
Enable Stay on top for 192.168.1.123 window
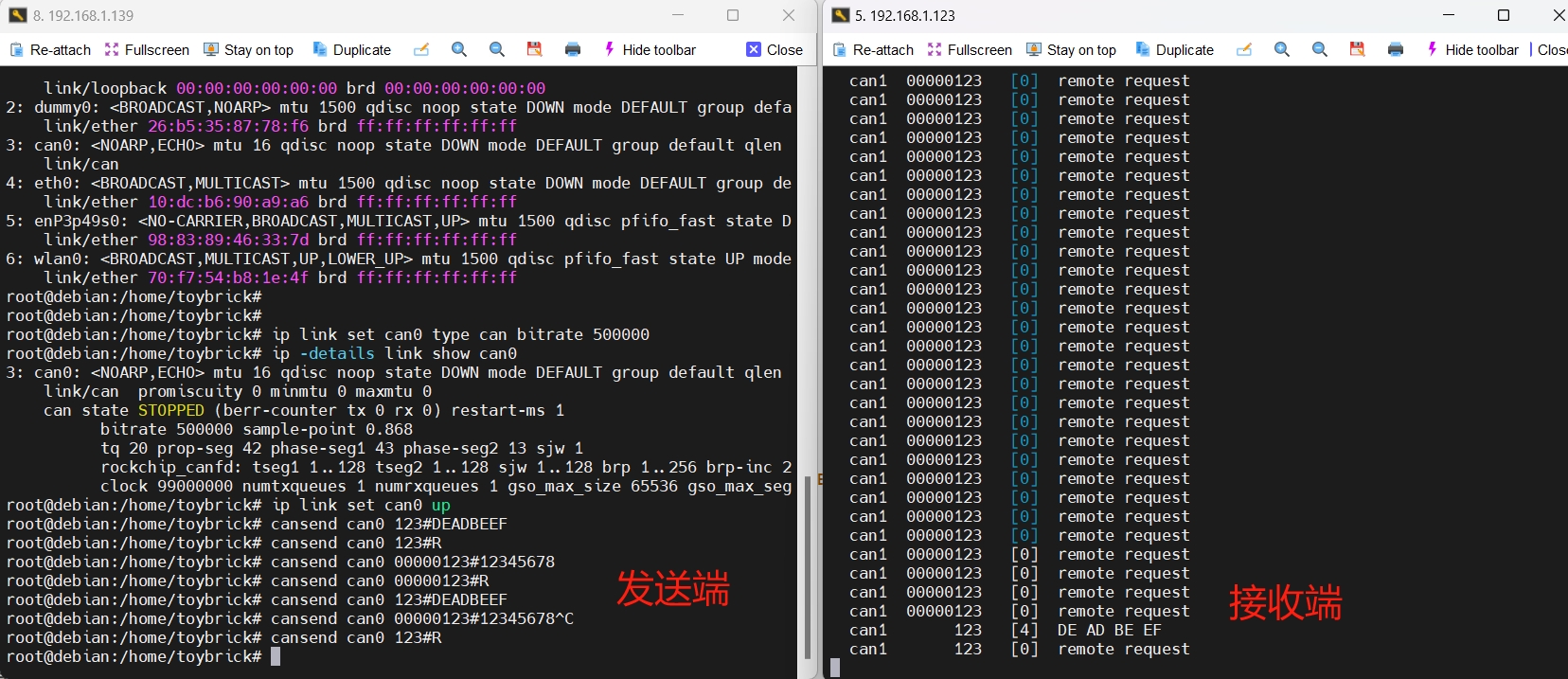[1071, 49]
